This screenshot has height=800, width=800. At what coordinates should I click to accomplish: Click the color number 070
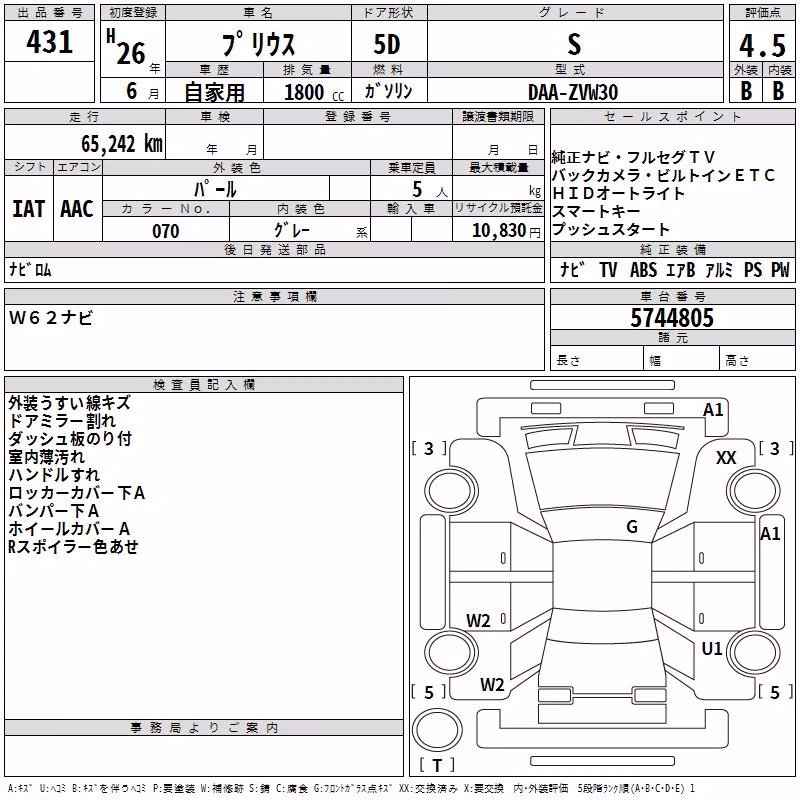coord(166,231)
